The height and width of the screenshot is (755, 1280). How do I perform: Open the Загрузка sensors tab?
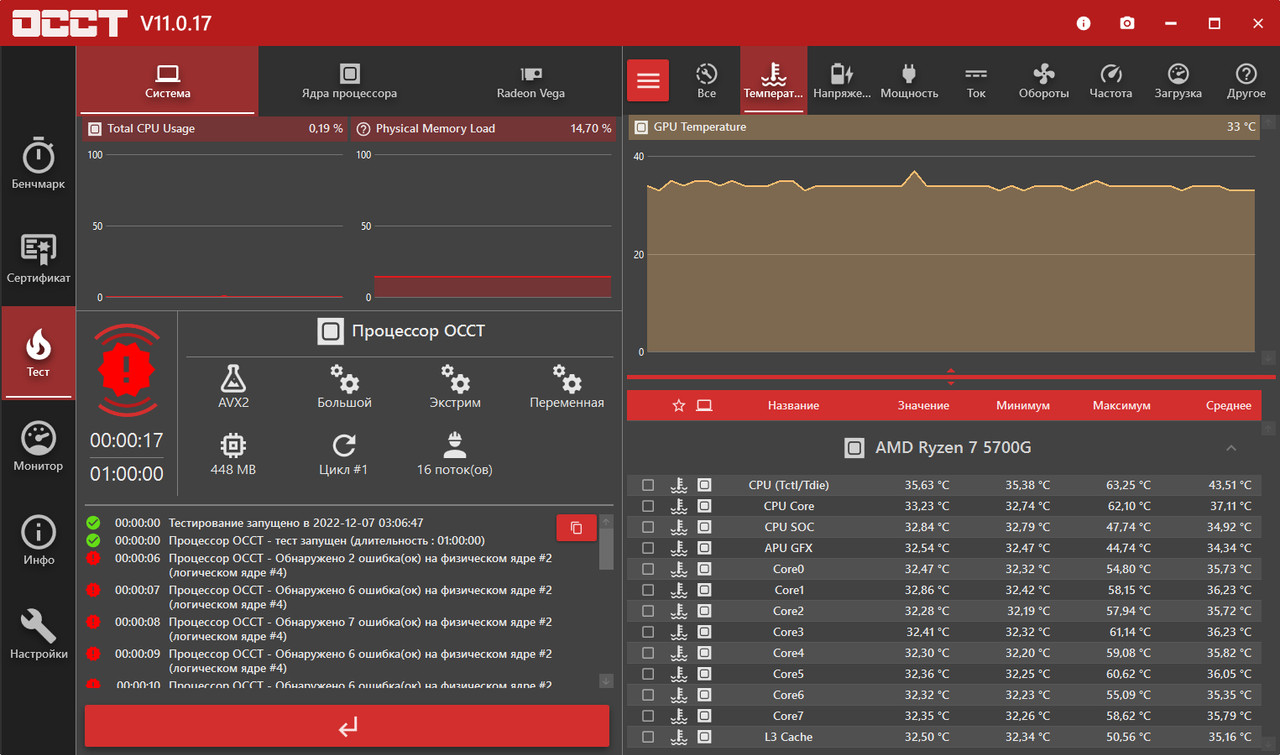(1178, 80)
